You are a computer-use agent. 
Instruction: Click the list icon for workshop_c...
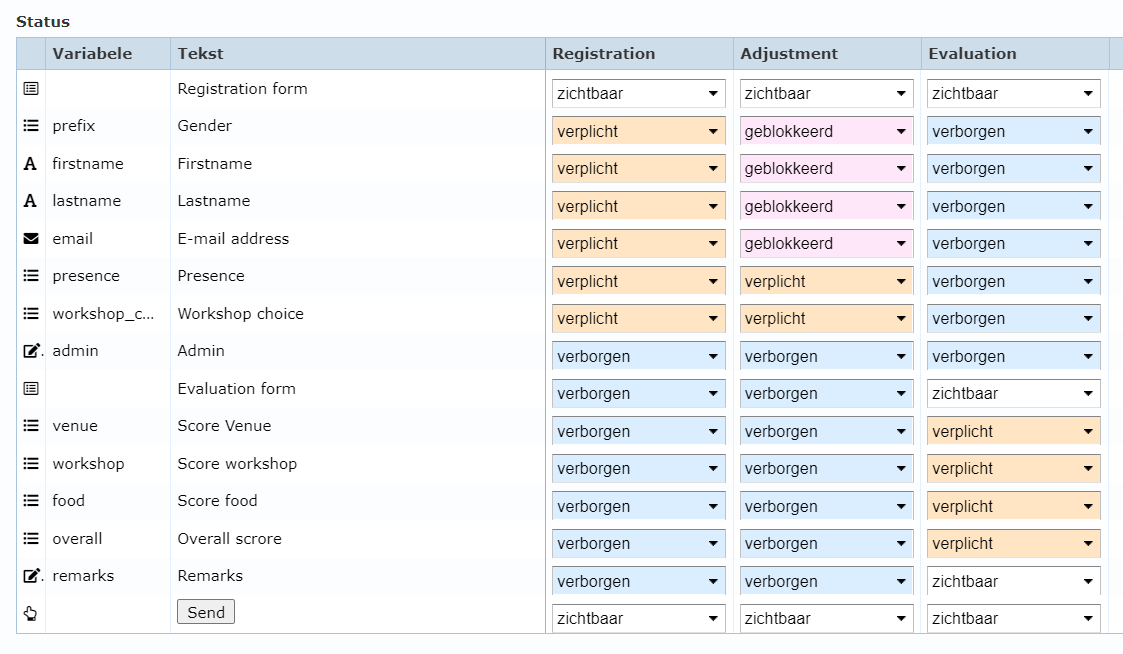[31, 314]
